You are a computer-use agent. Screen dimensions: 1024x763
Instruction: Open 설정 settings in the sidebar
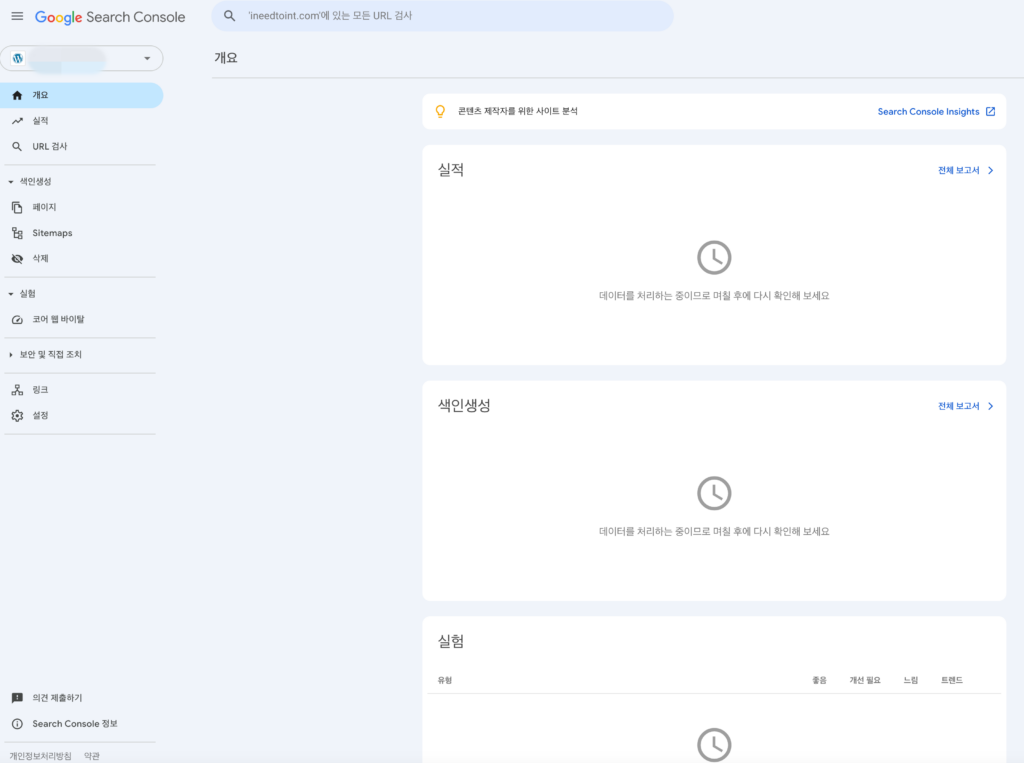pyautogui.click(x=81, y=415)
